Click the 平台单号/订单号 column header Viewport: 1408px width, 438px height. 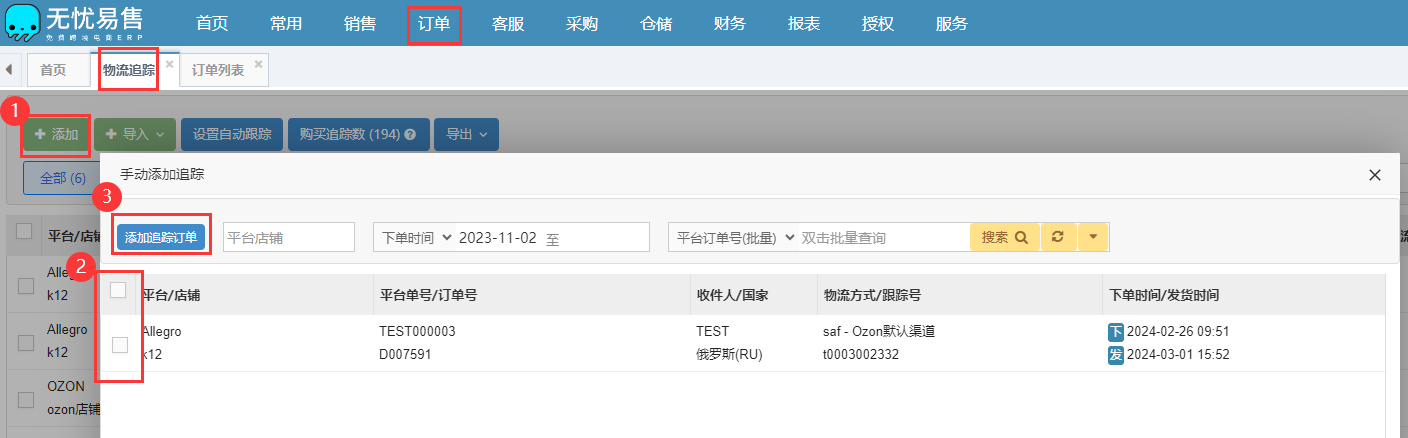pos(427,295)
